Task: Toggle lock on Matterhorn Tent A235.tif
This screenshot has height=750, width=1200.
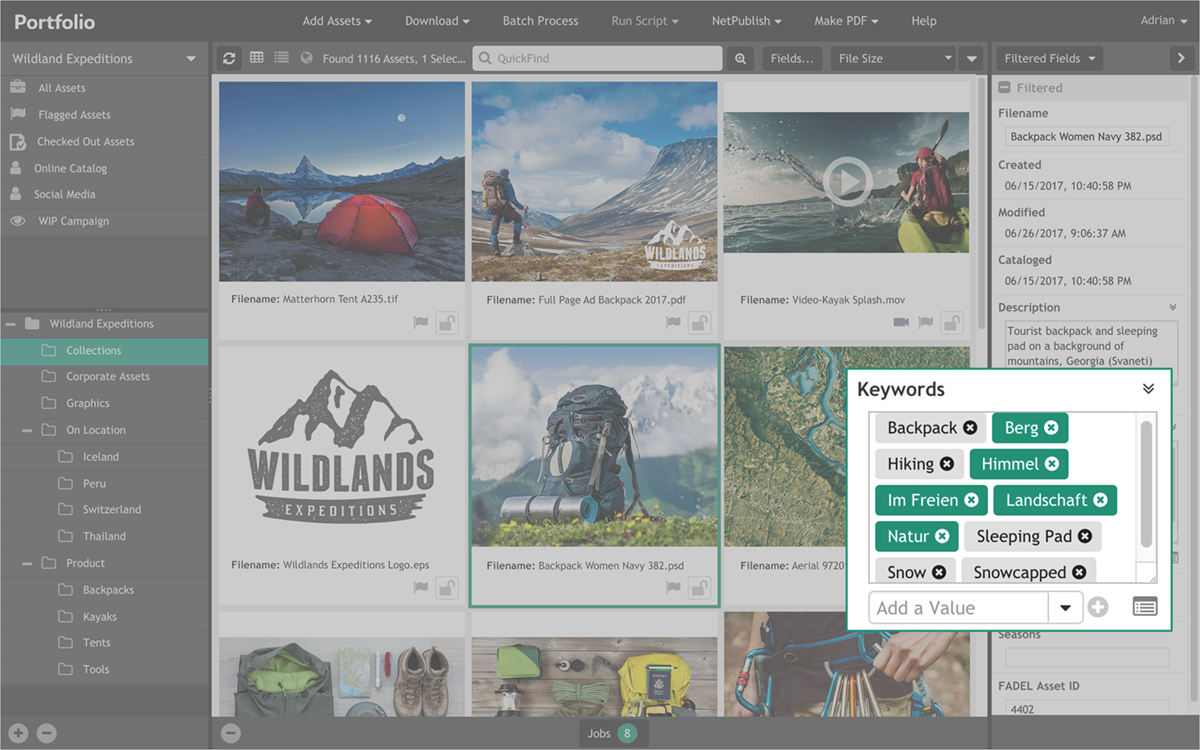Action: (x=447, y=323)
